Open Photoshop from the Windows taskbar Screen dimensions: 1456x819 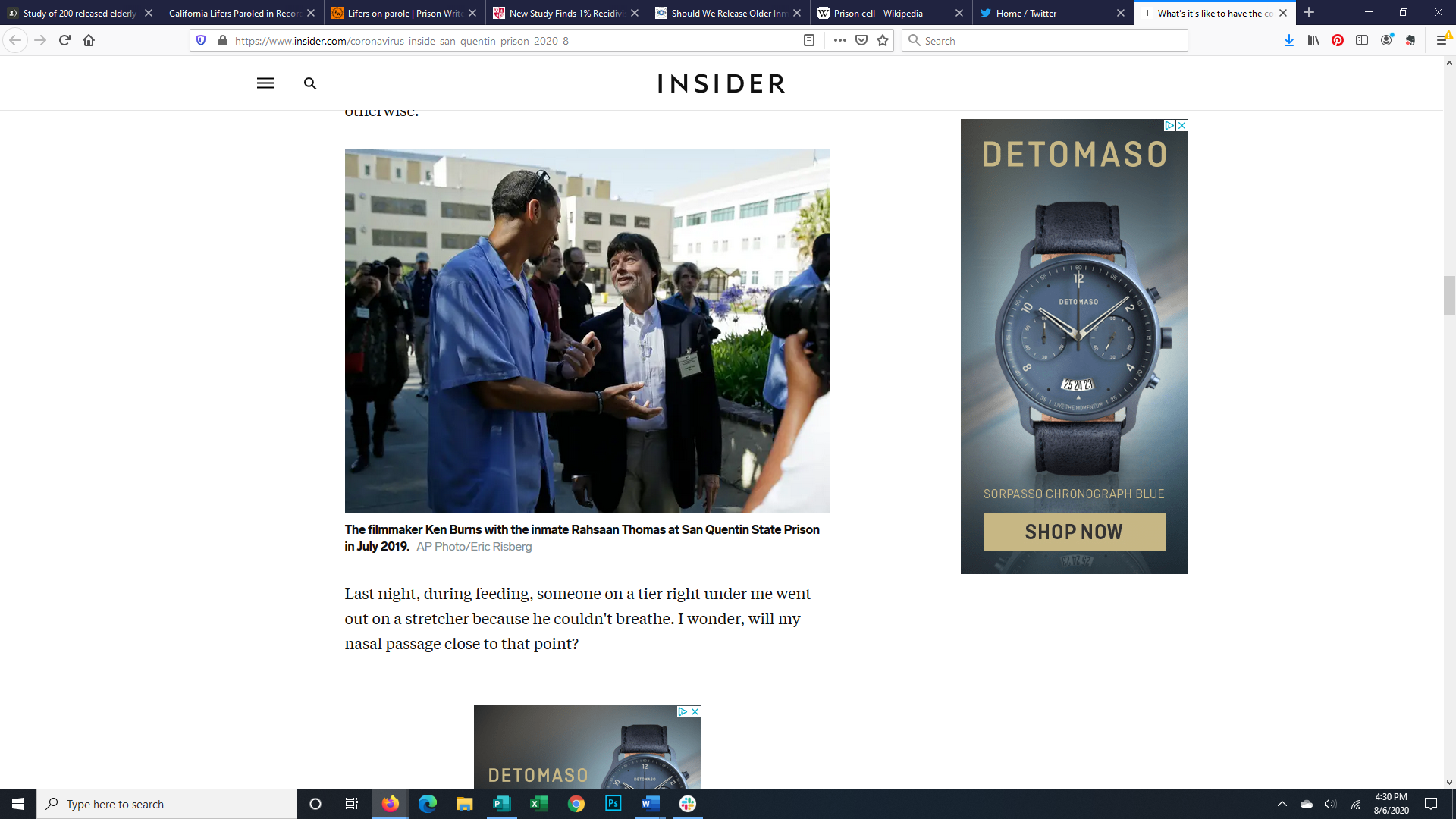[613, 804]
